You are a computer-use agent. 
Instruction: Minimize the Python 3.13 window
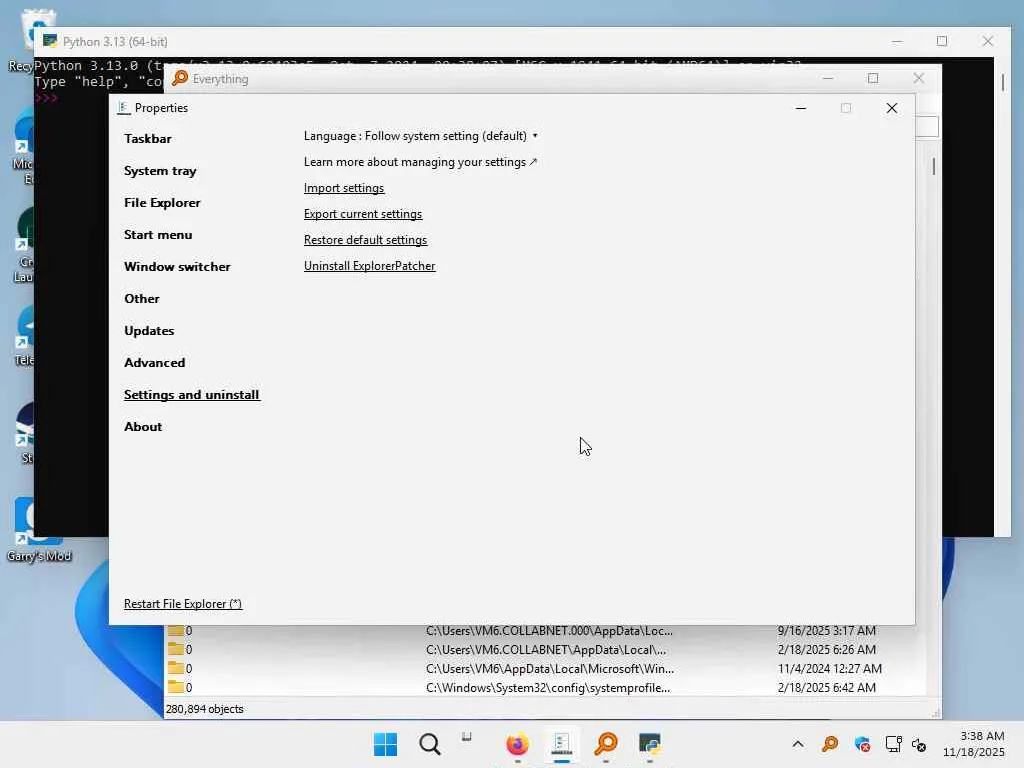(897, 41)
